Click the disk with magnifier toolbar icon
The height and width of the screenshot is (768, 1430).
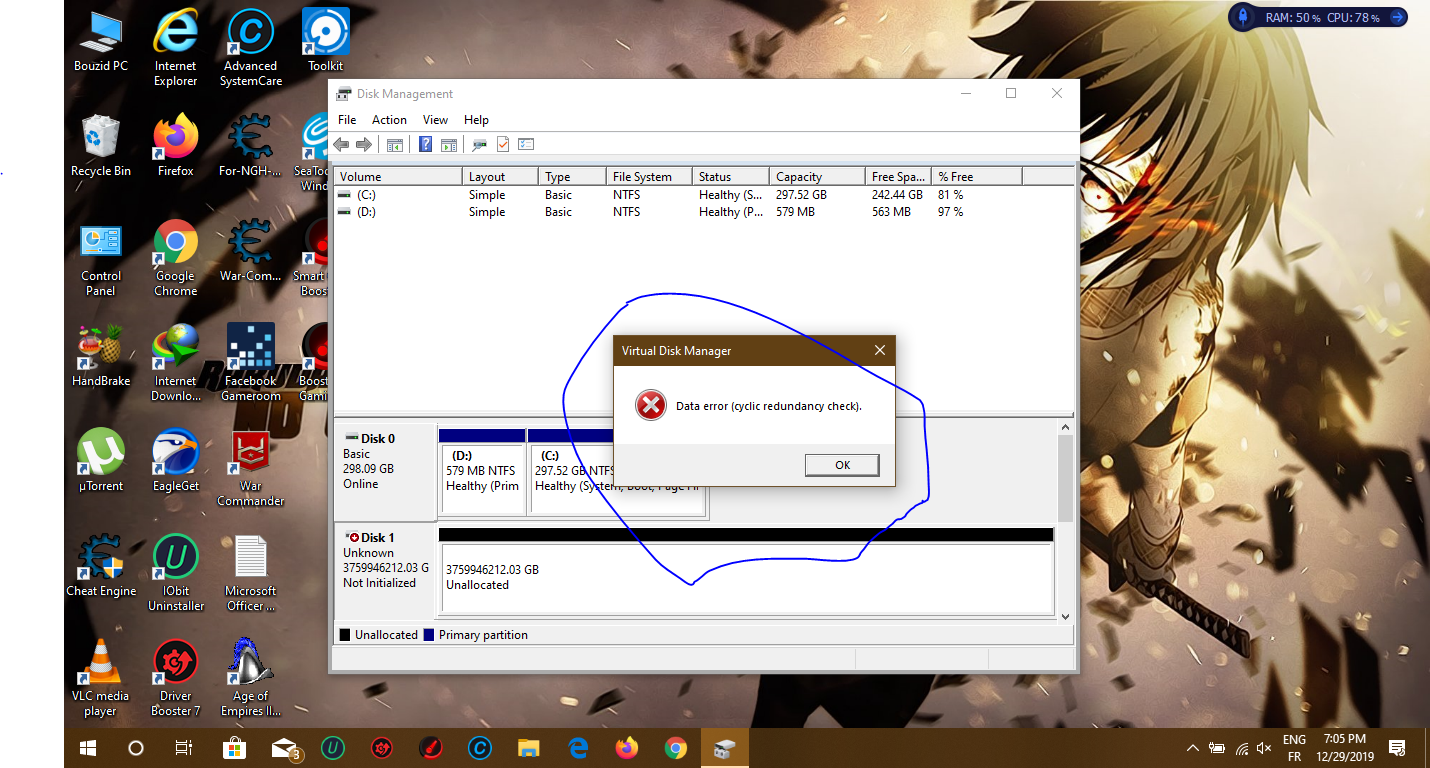[480, 145]
